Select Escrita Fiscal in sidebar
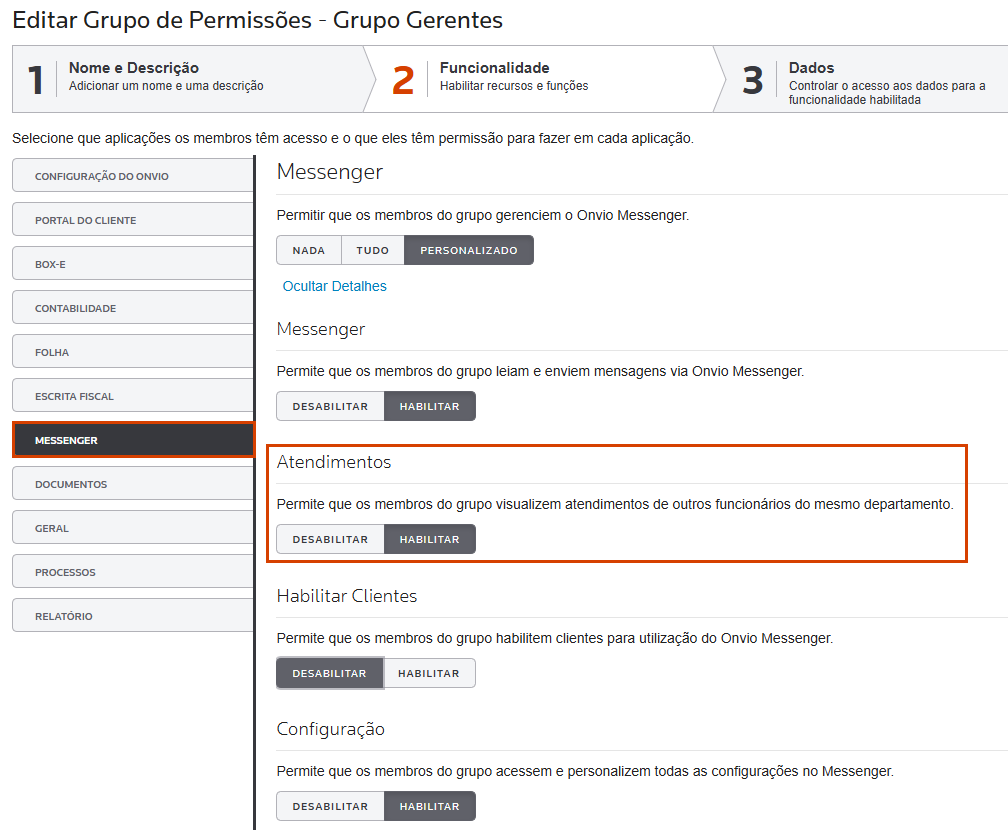This screenshot has width=1008, height=830. 133,396
